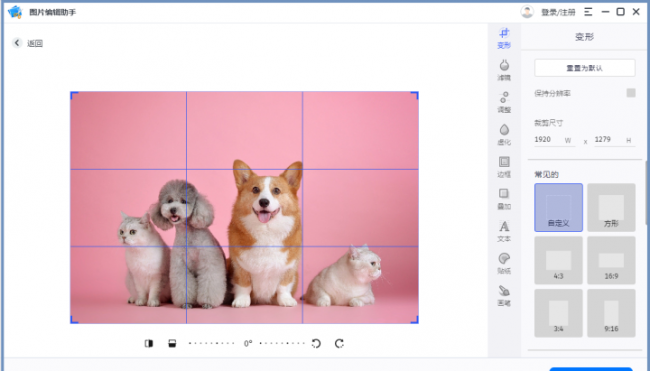Click the height field showing 1279

coord(614,140)
